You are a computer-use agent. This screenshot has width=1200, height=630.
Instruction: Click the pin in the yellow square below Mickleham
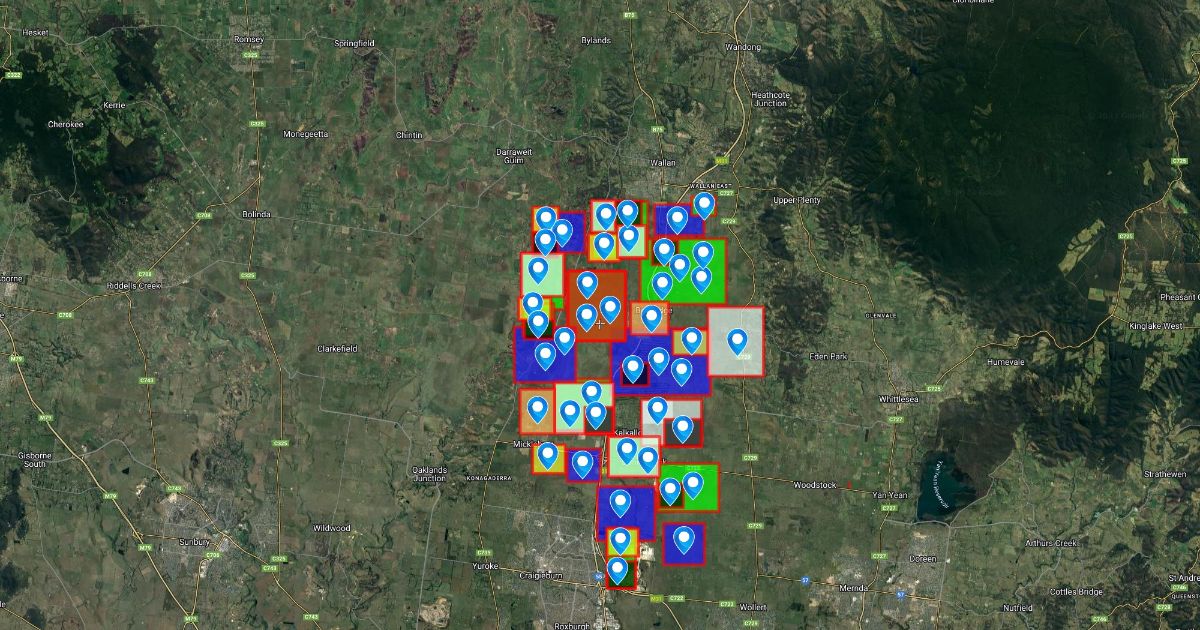[x=547, y=455]
